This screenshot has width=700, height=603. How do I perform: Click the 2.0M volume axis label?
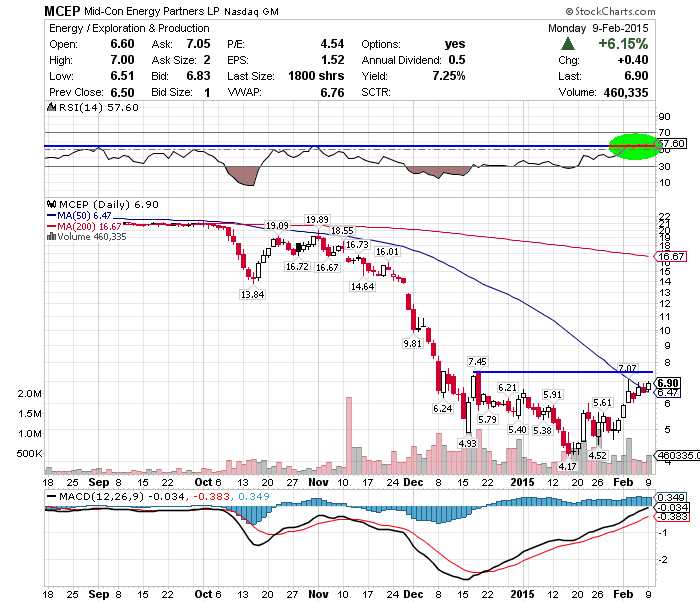click(x=29, y=394)
